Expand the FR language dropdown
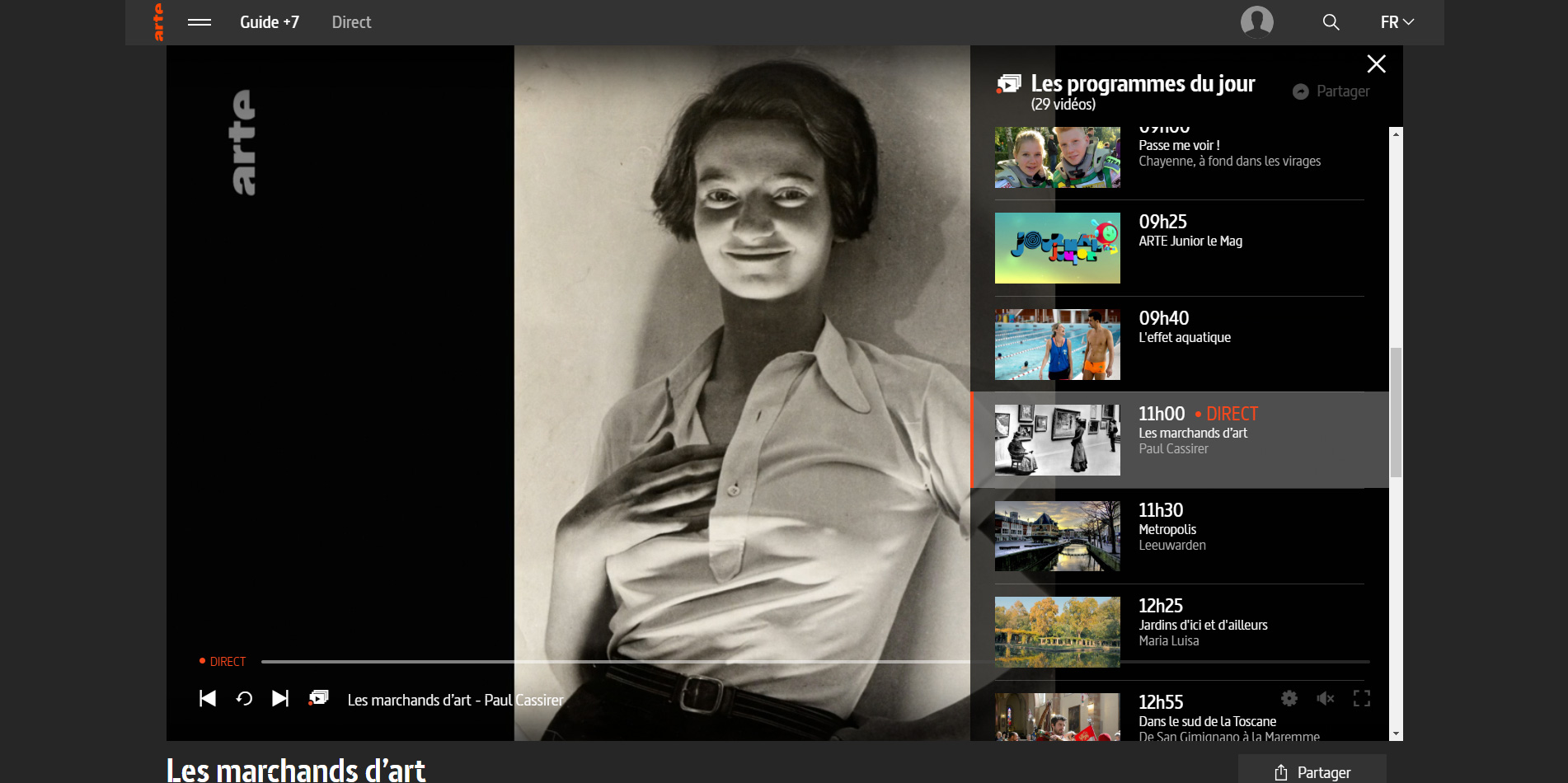 coord(1397,22)
